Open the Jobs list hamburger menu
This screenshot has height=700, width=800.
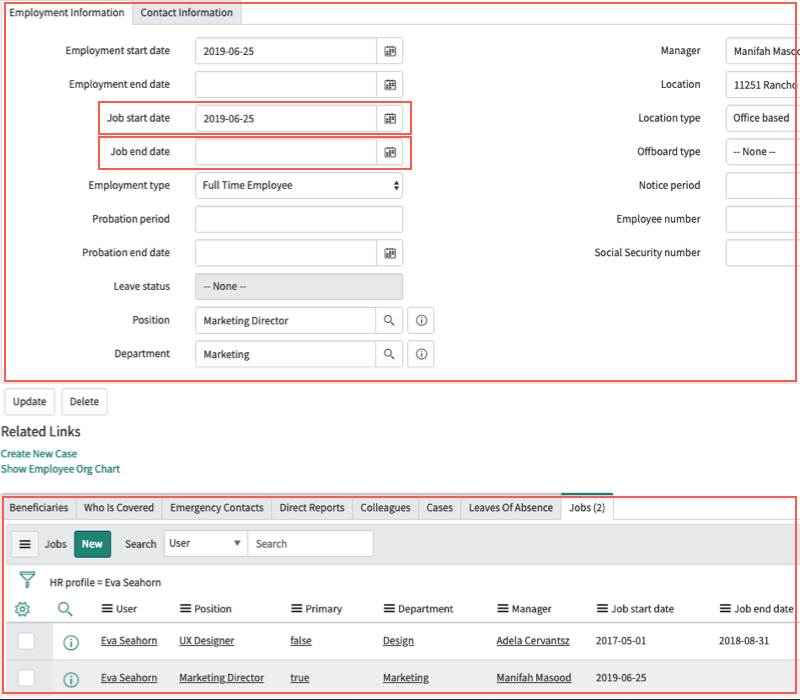coord(25,544)
